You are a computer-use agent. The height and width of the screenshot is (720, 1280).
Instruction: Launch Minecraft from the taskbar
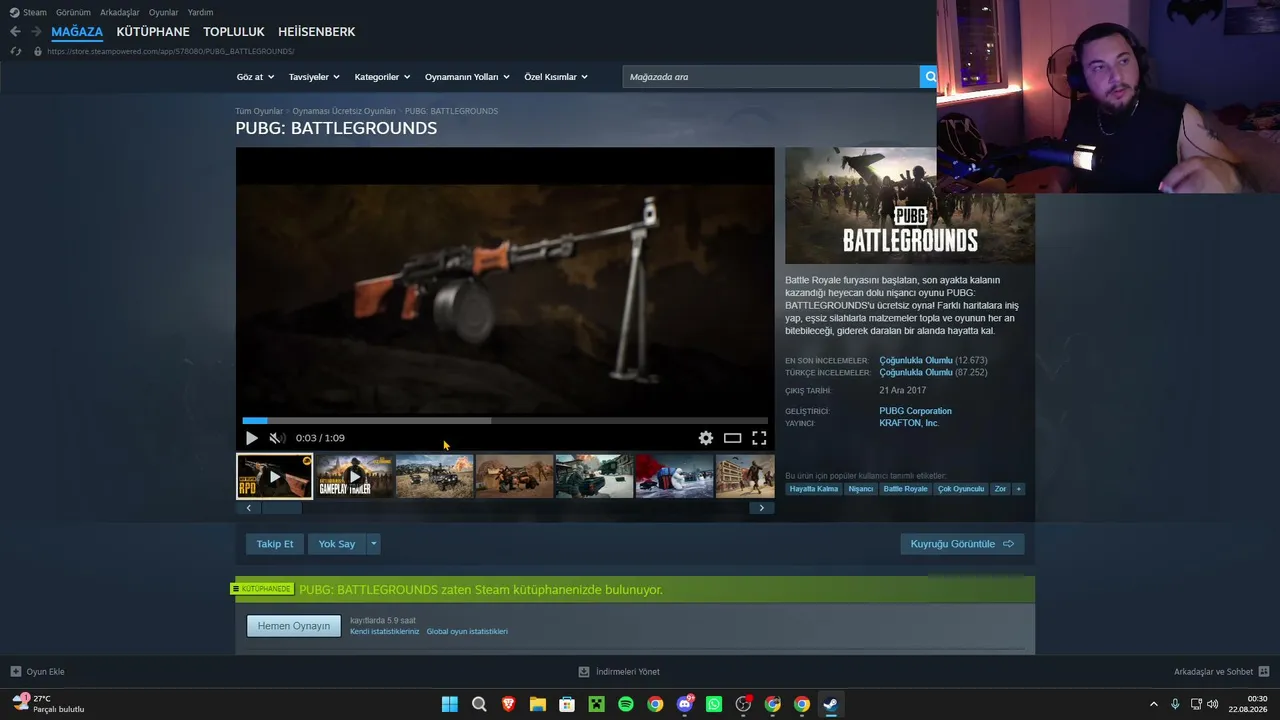tap(597, 704)
